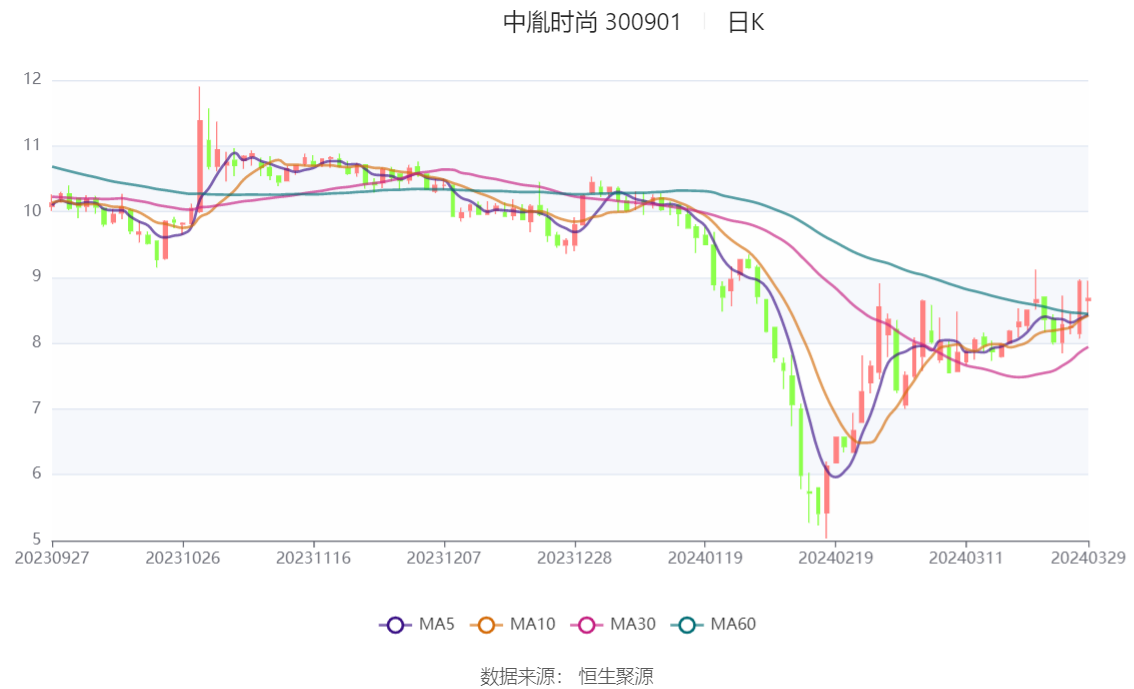Select the 中胤时尚 300901 chart title
1134x689 pixels.
591,23
